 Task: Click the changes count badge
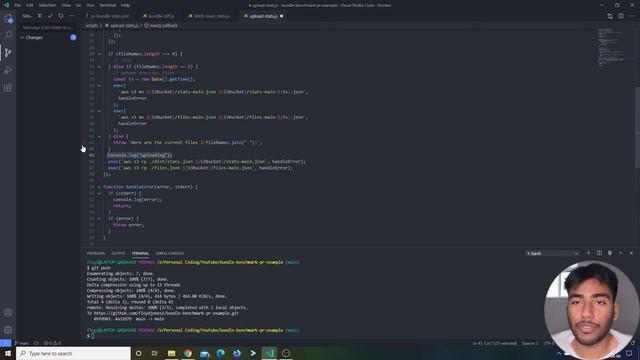pos(73,38)
